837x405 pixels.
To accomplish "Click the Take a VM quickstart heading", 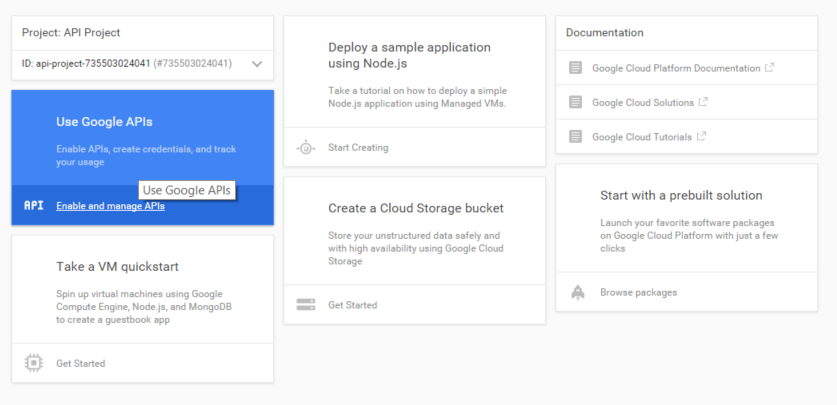I will tap(117, 267).
